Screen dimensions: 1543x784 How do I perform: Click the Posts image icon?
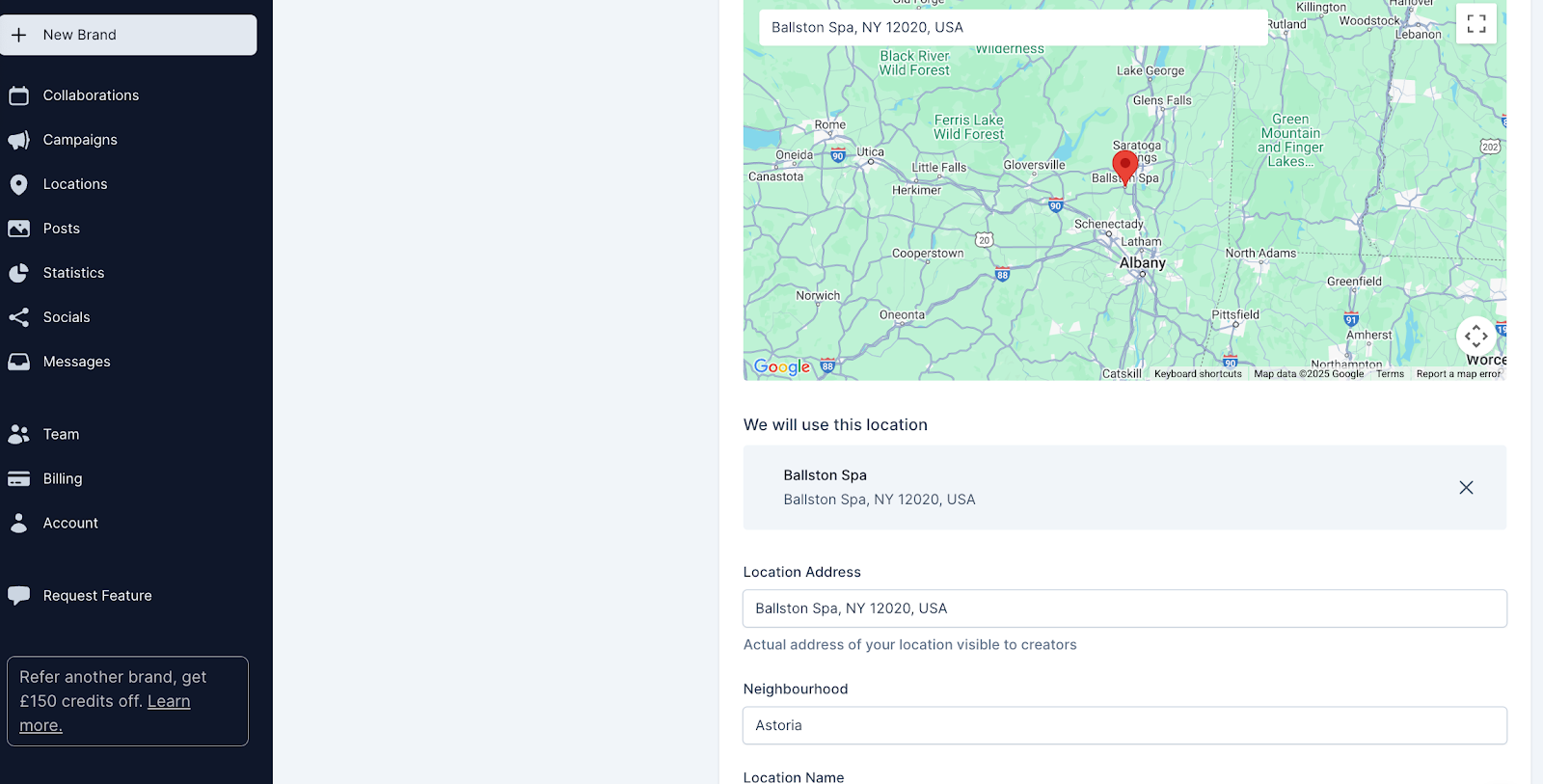(18, 229)
